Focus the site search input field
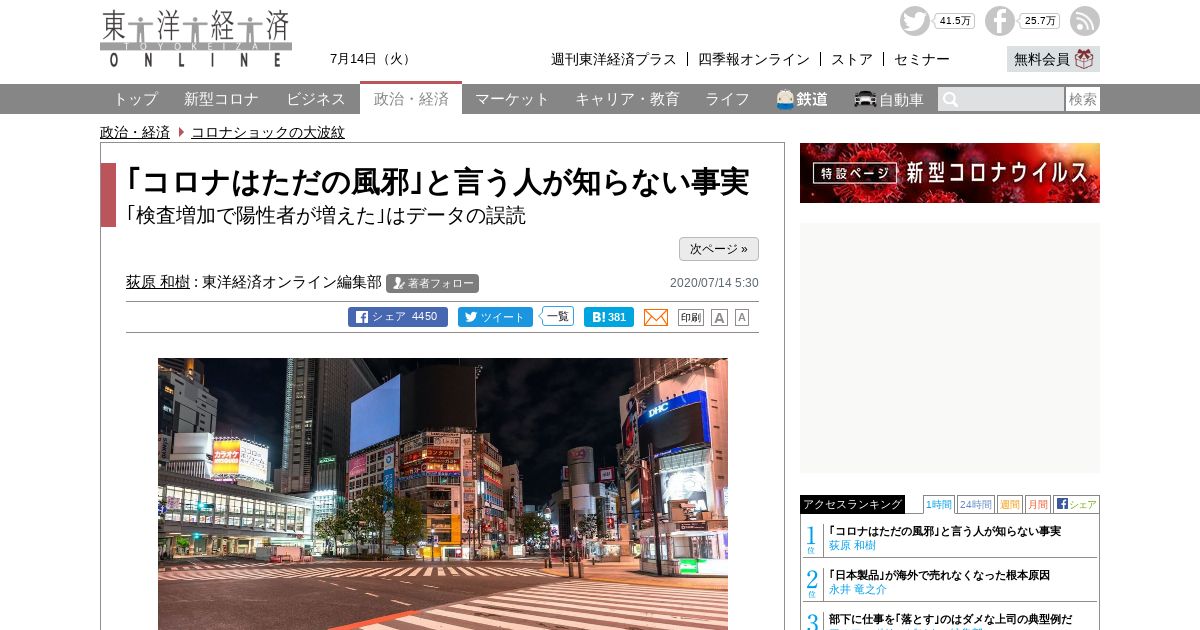Viewport: 1200px width, 630px height. click(1001, 99)
